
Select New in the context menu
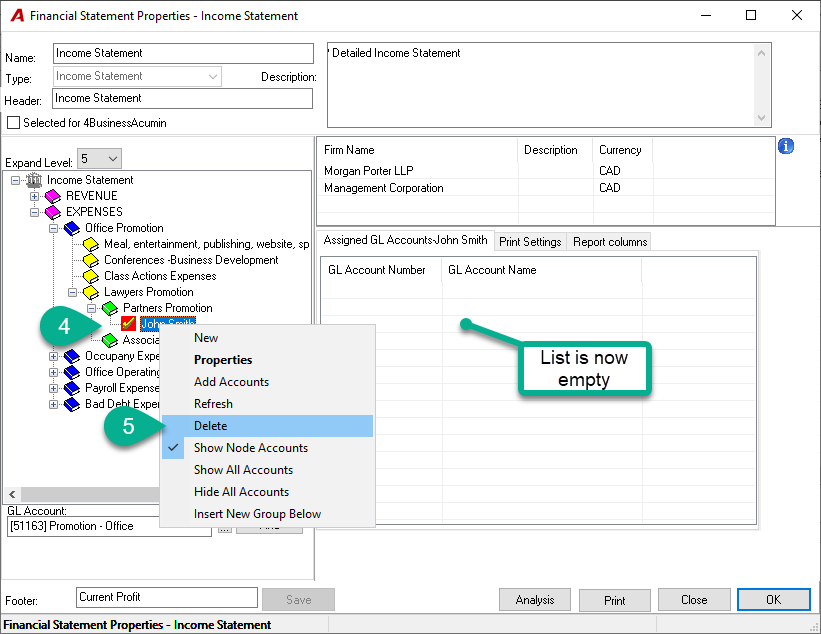267,338
